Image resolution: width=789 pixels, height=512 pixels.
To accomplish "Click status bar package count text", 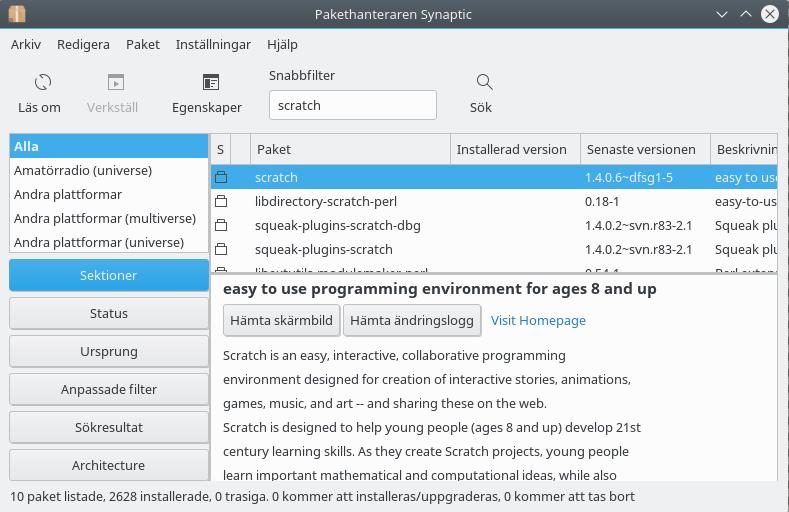I will coord(322,496).
